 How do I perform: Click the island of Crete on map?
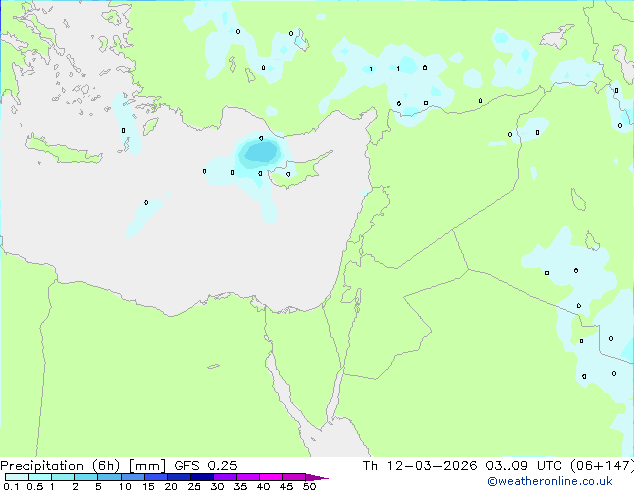coord(63,150)
